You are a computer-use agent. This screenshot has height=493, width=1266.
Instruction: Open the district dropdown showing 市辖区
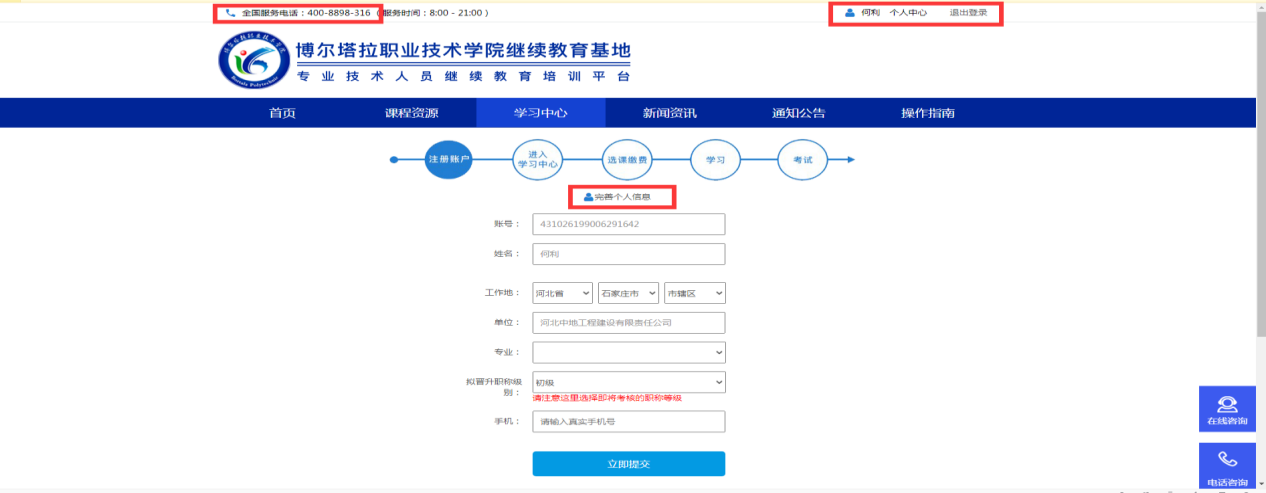(x=694, y=293)
